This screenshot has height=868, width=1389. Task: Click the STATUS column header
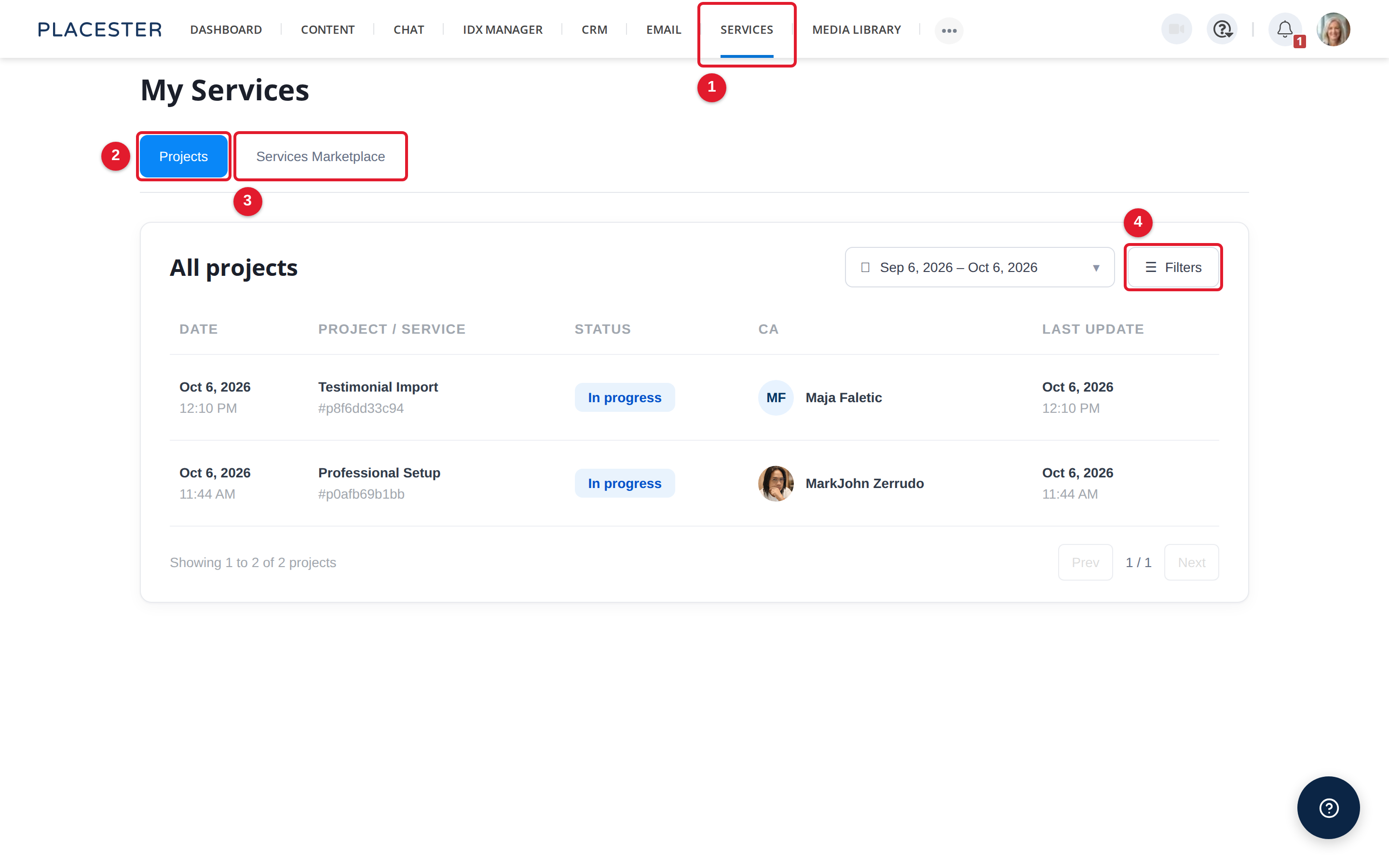603,329
